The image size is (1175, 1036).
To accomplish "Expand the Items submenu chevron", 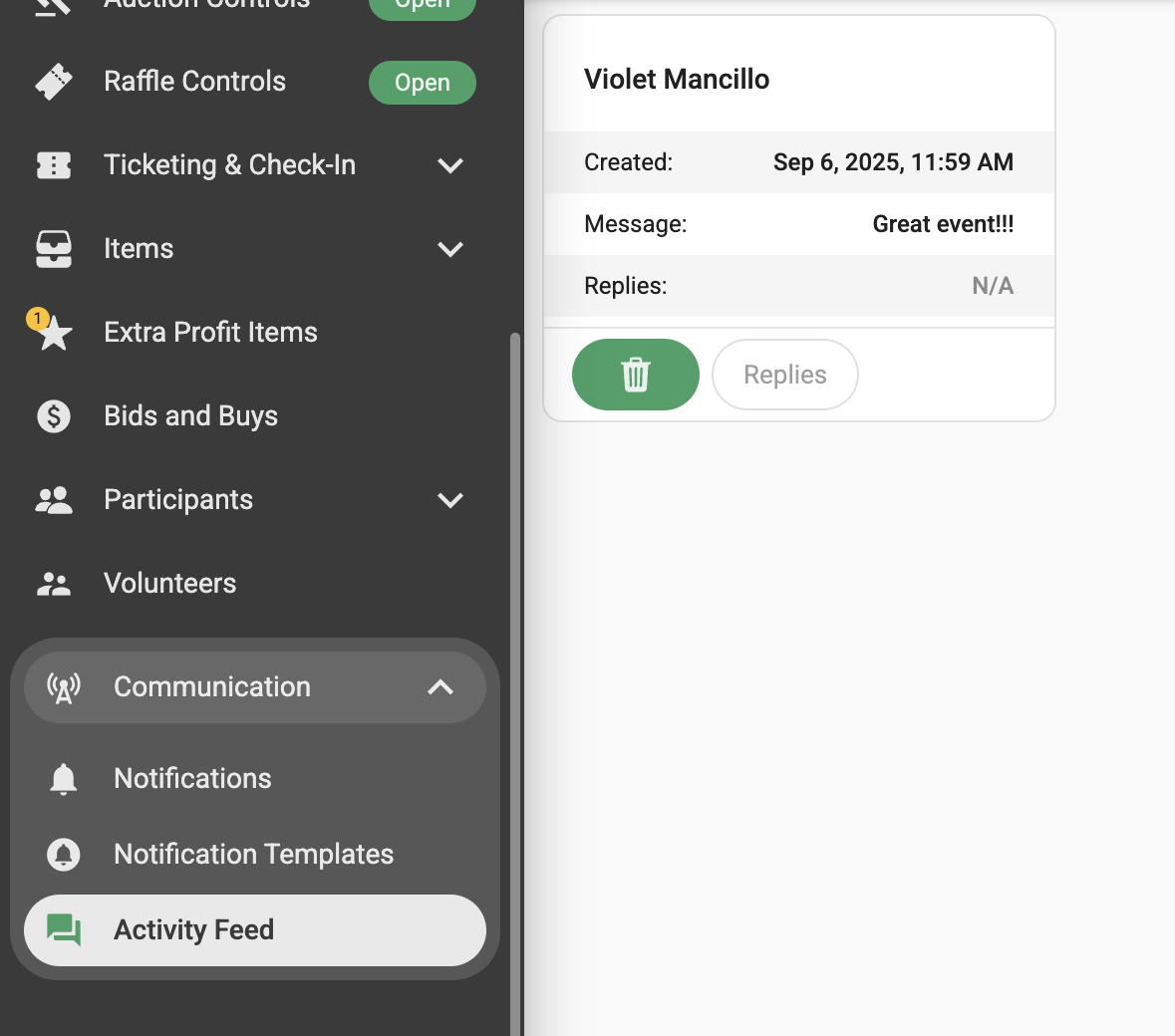I will click(x=450, y=249).
